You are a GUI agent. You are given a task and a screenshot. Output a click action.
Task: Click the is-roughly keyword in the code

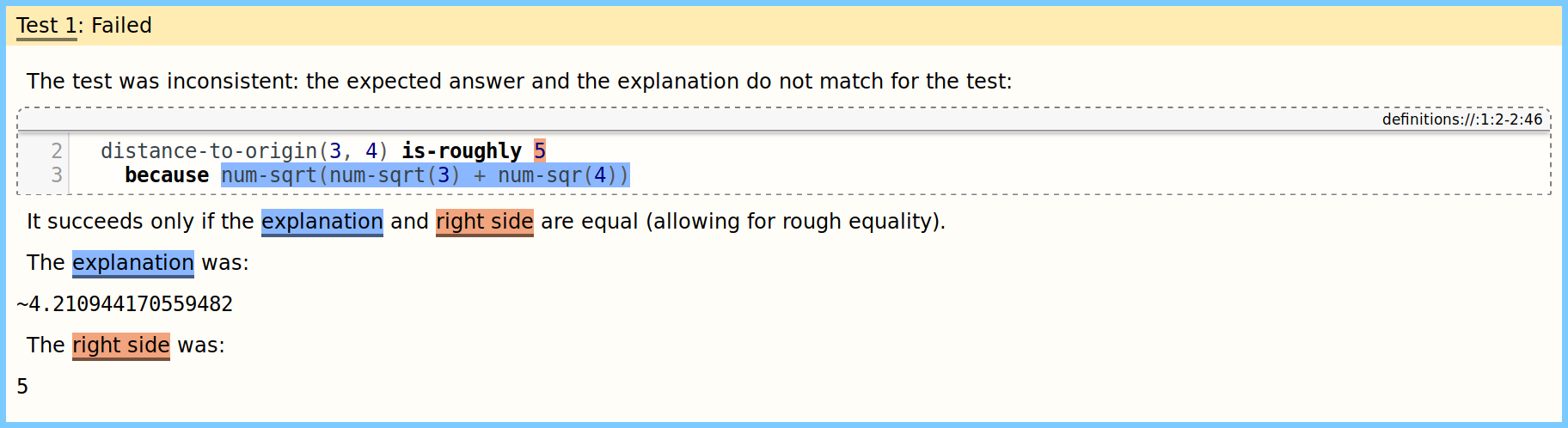462,151
